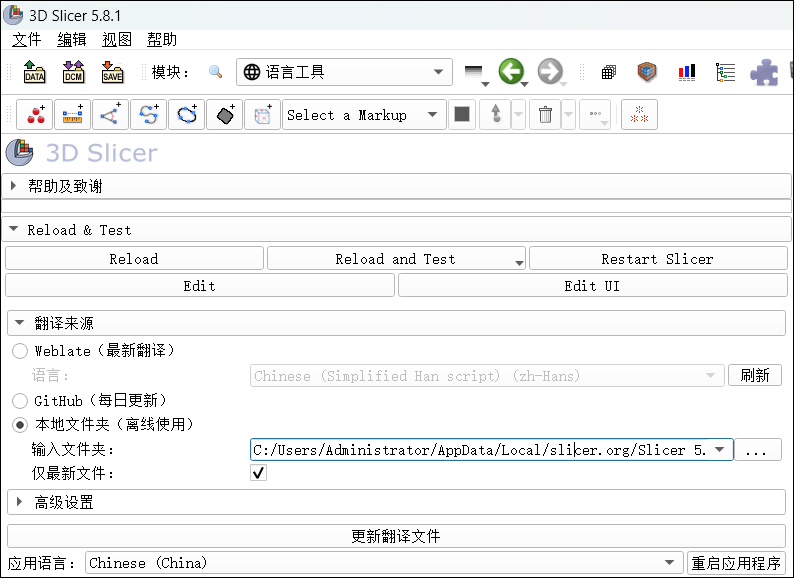Select the GitHub (每日更新) radio option

[20, 400]
